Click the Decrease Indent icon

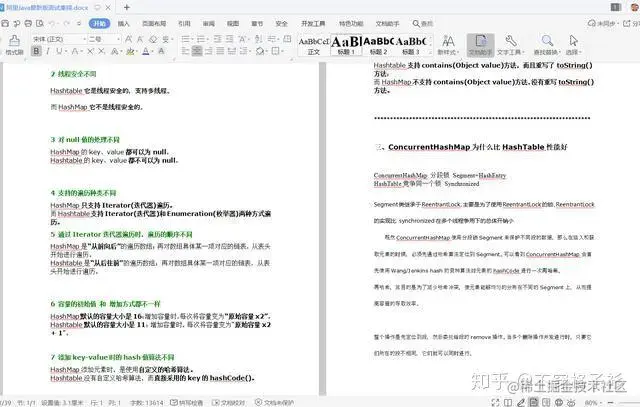(217, 39)
